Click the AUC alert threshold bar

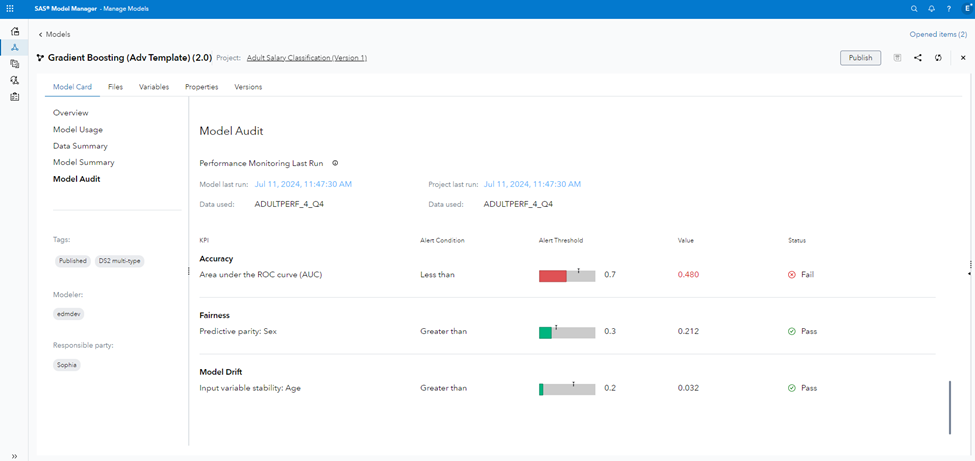pyautogui.click(x=566, y=275)
